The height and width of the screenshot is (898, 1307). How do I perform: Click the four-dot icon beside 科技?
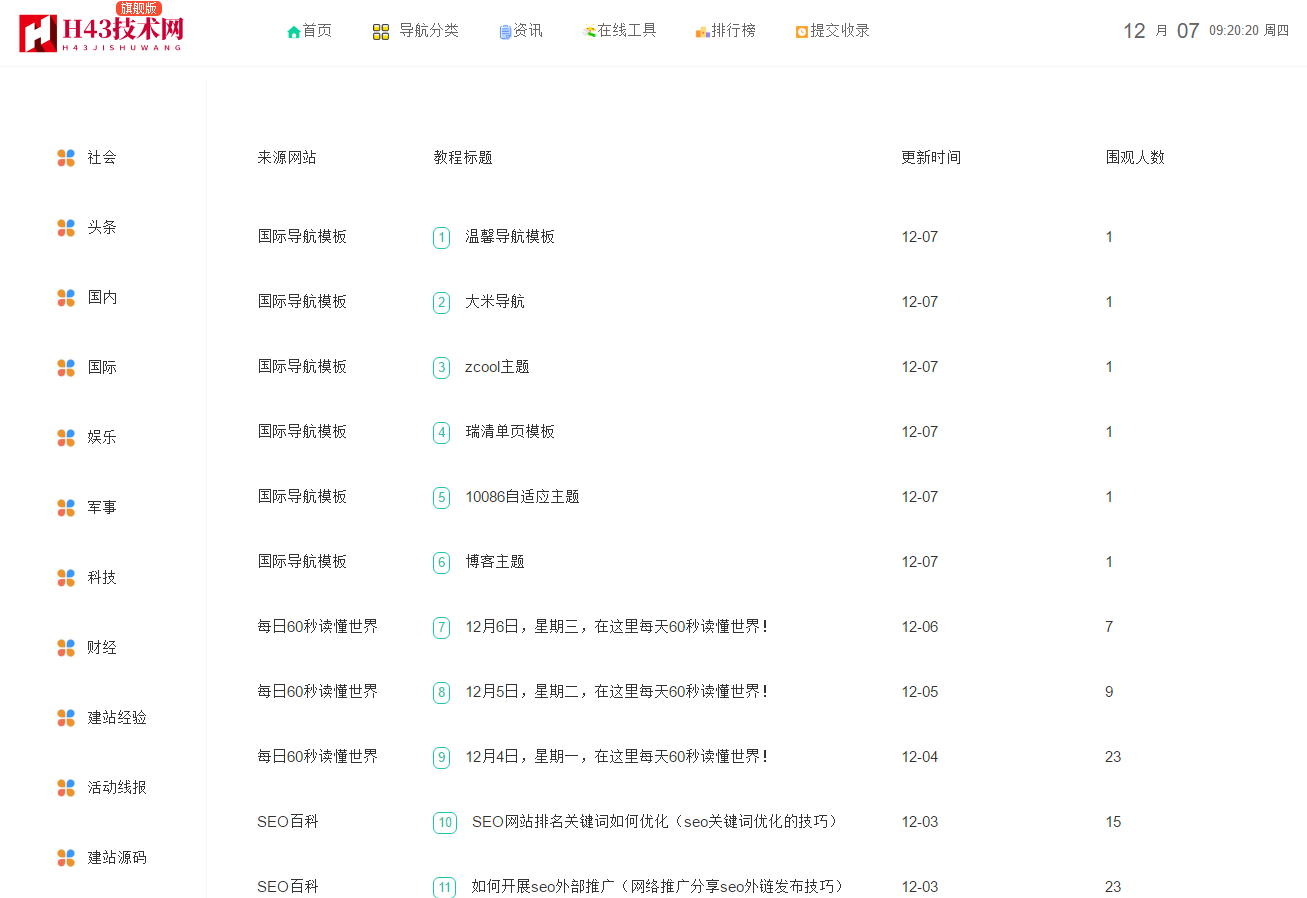tap(66, 578)
